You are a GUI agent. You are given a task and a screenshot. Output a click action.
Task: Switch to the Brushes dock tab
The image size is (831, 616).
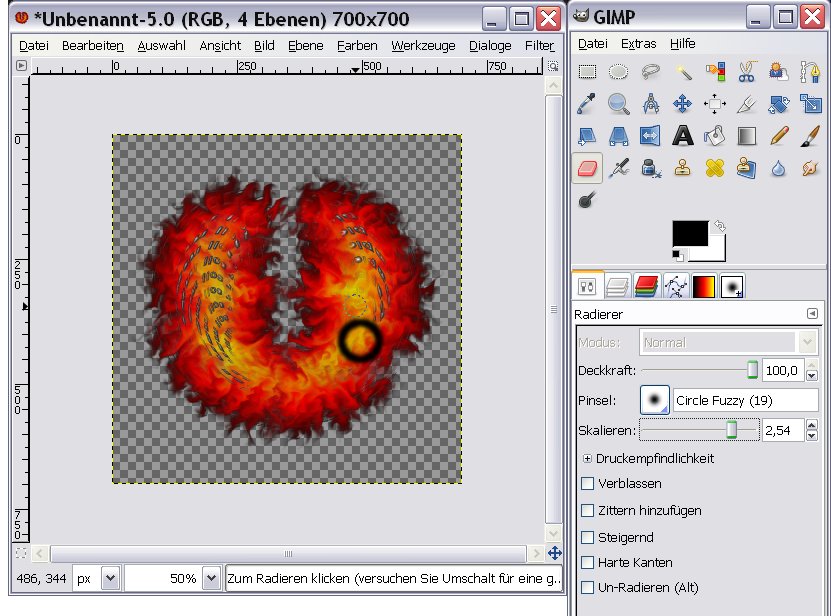(x=732, y=287)
